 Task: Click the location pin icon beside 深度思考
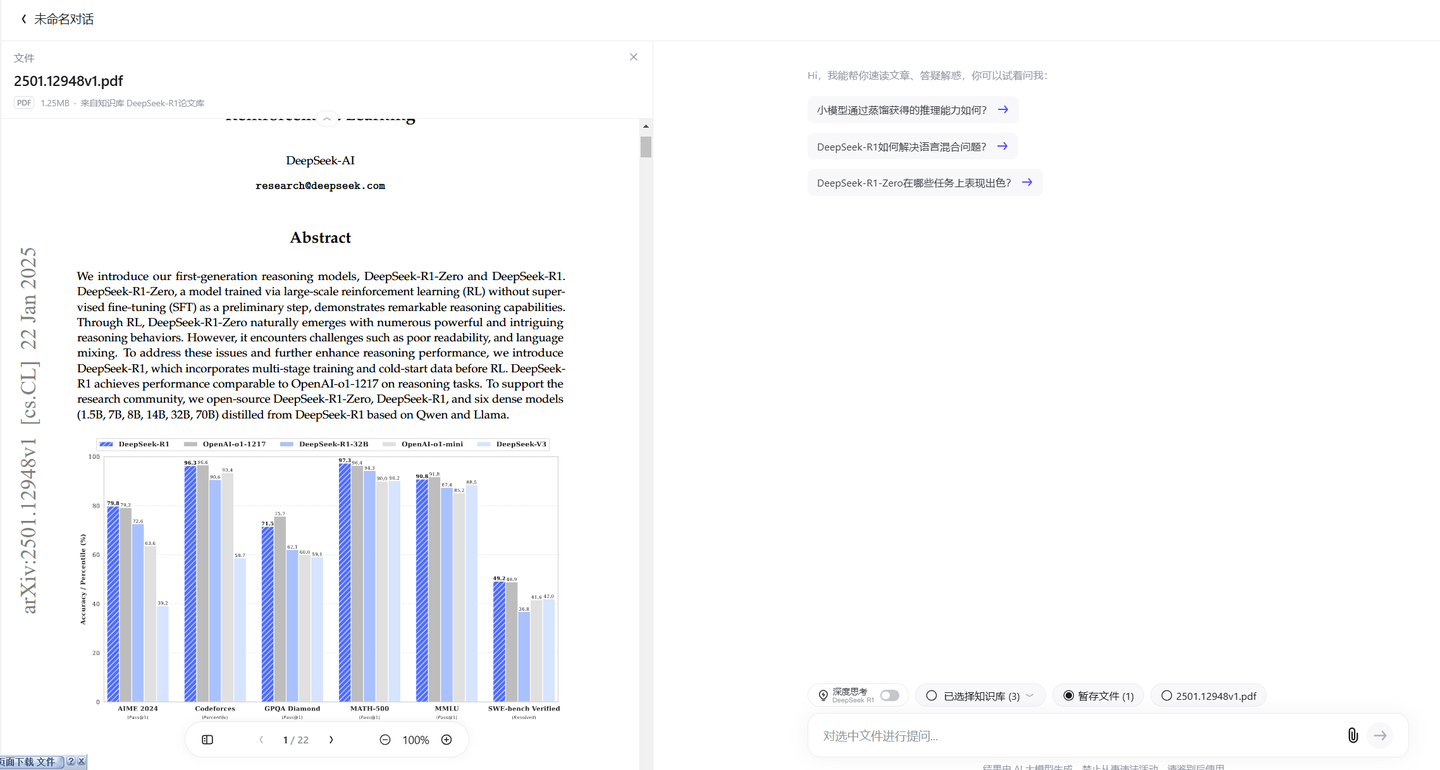(823, 695)
